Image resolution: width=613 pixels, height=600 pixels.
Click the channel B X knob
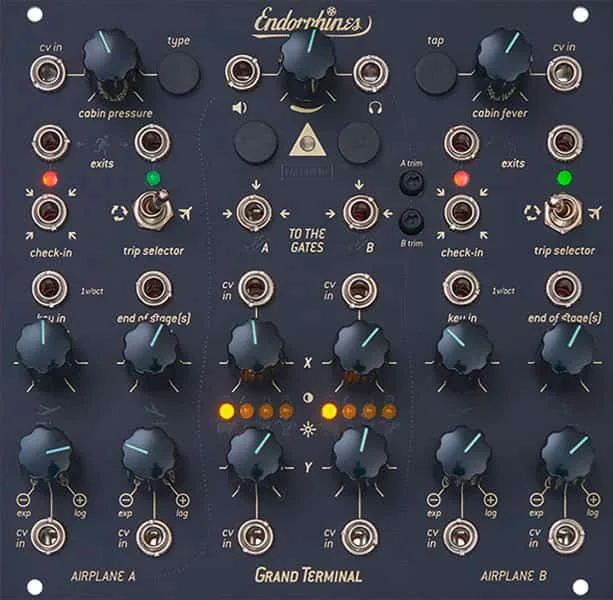360,348
